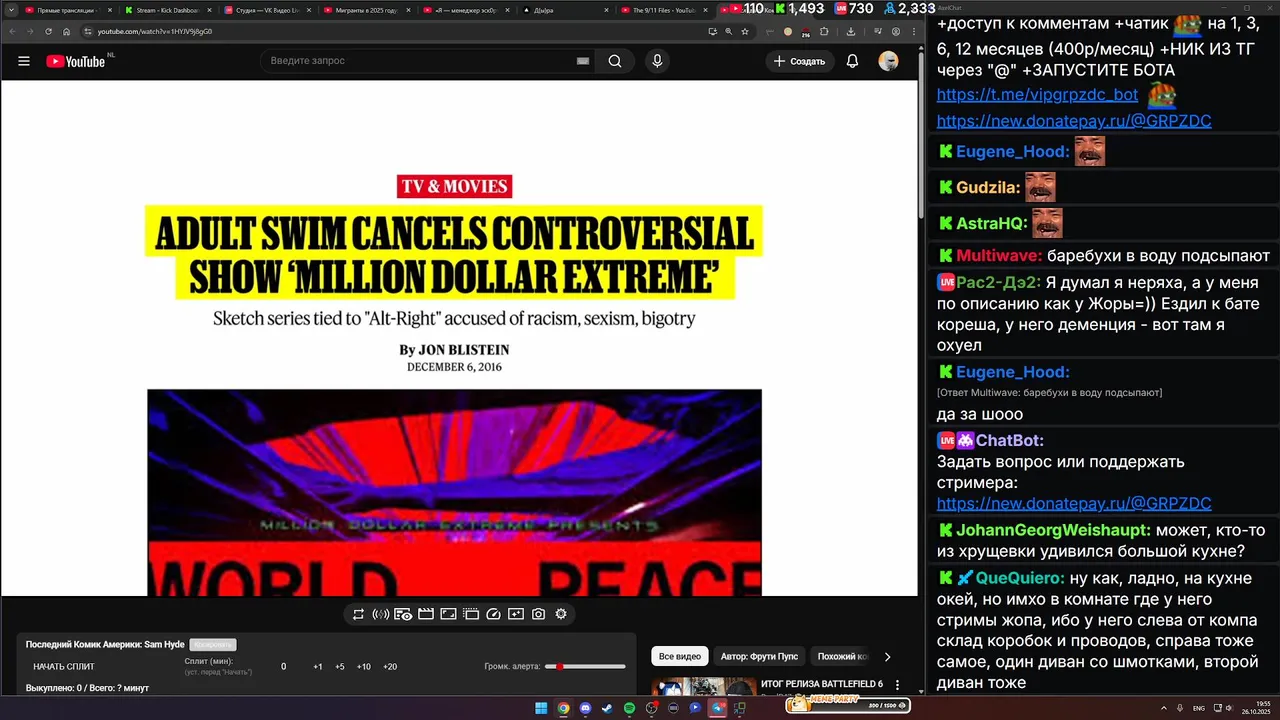
Task: Click the audio waves icon in player toolbar
Action: [x=380, y=614]
